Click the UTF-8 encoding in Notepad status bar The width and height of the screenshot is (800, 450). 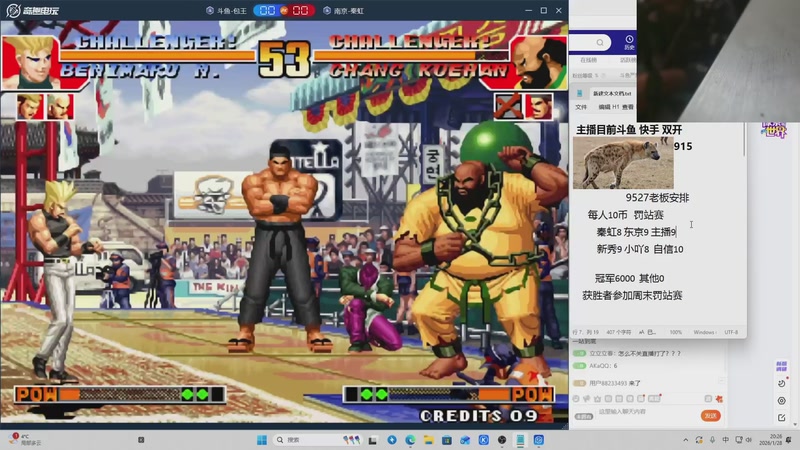point(731,332)
